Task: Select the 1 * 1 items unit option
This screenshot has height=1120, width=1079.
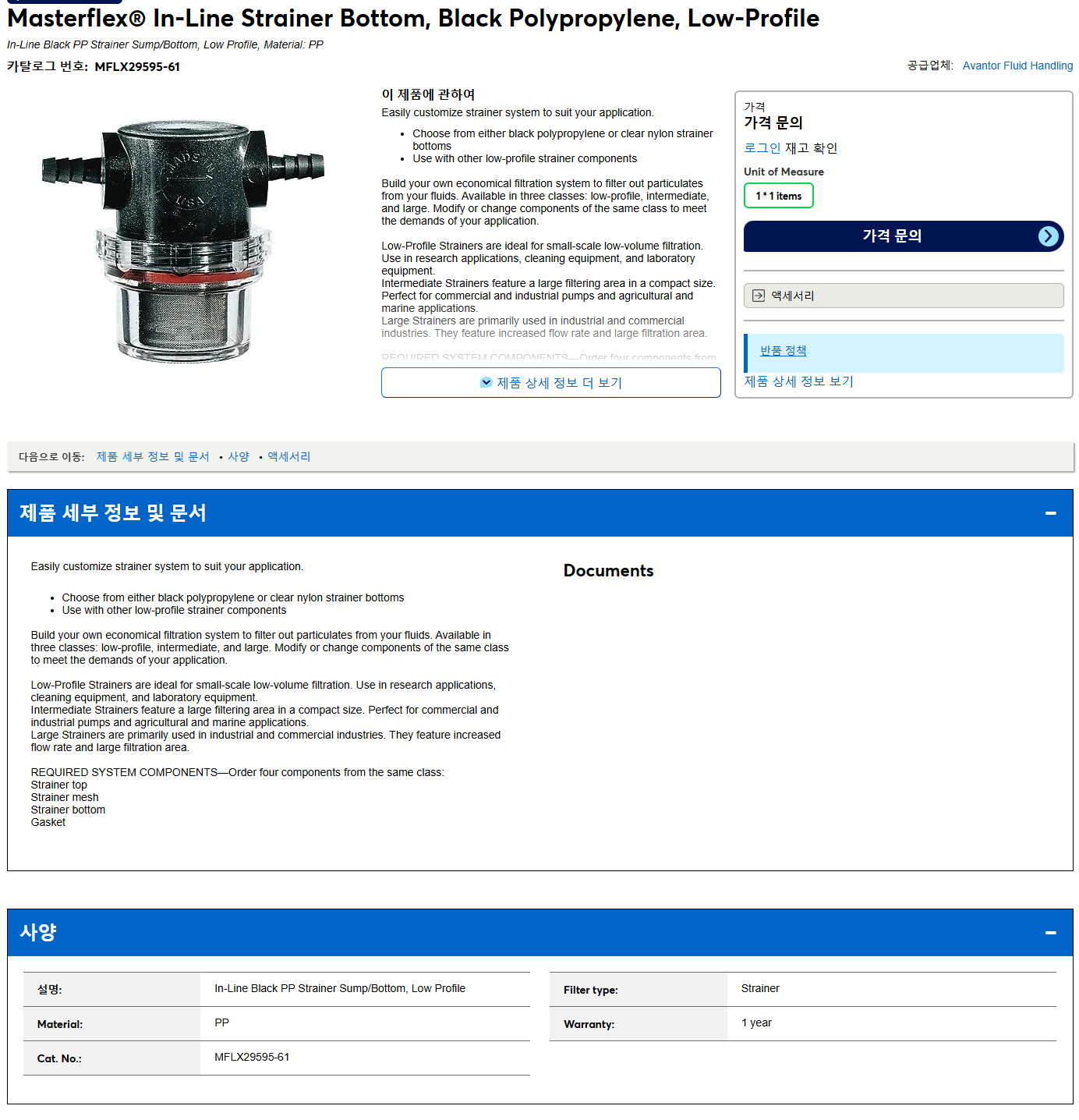Action: click(x=778, y=196)
